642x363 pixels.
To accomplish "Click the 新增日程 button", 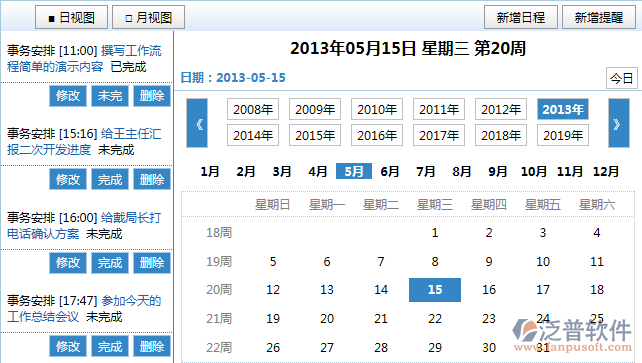I will (521, 17).
